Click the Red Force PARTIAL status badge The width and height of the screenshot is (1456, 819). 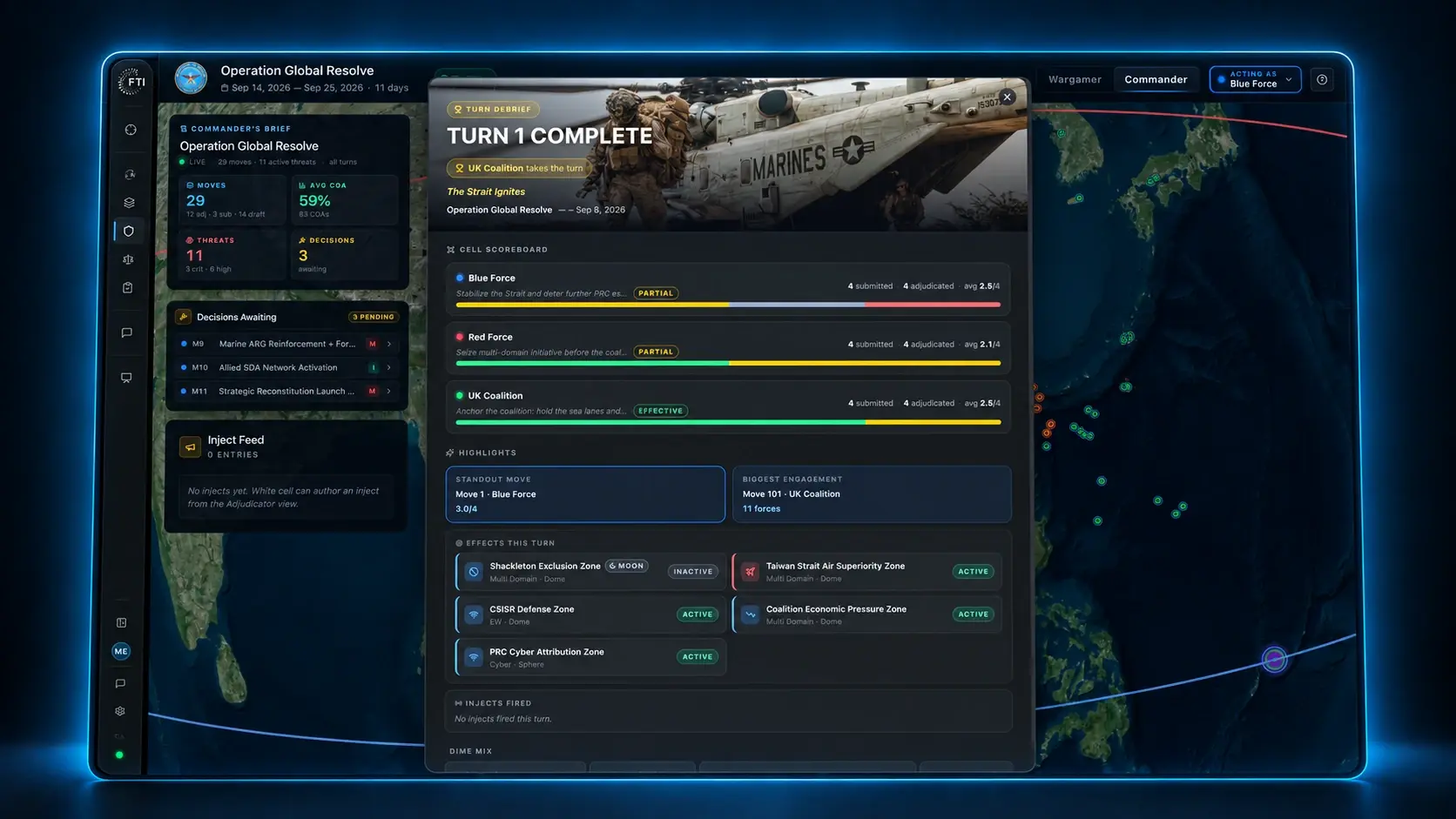coord(656,352)
